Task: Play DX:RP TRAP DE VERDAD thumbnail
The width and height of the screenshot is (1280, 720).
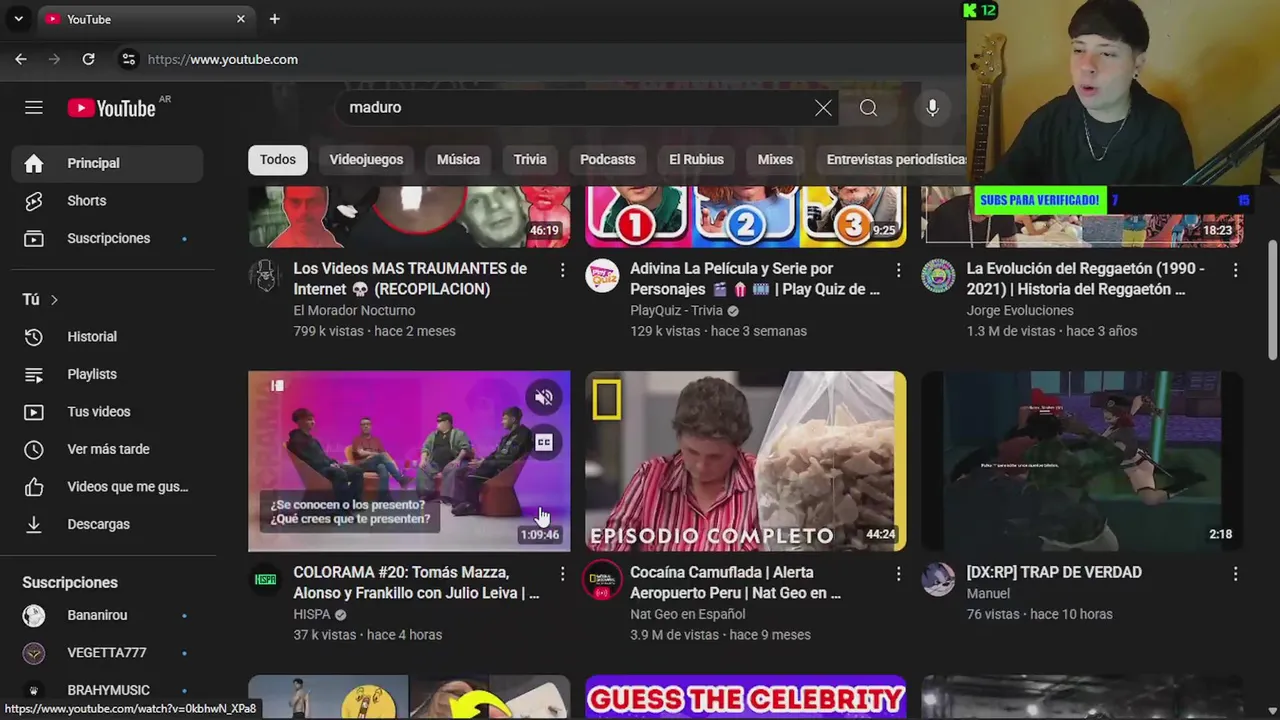Action: [x=1082, y=461]
